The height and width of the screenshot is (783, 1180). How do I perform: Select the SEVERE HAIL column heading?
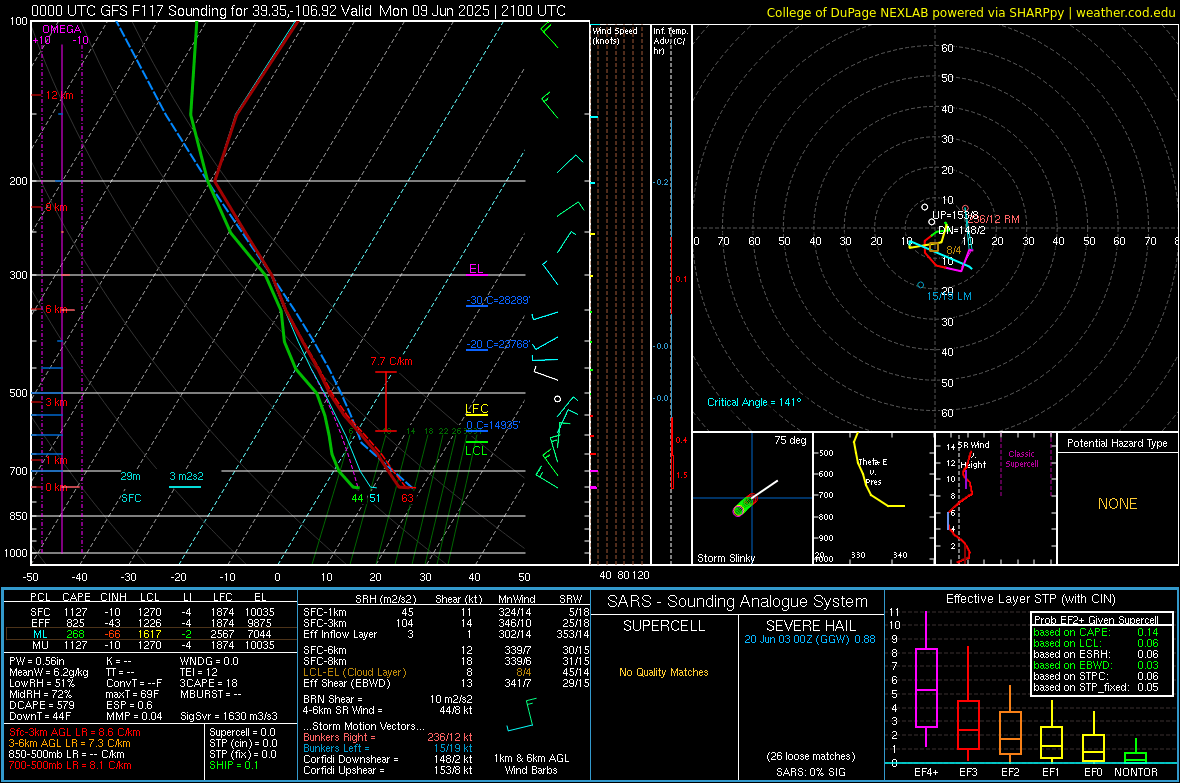point(810,626)
